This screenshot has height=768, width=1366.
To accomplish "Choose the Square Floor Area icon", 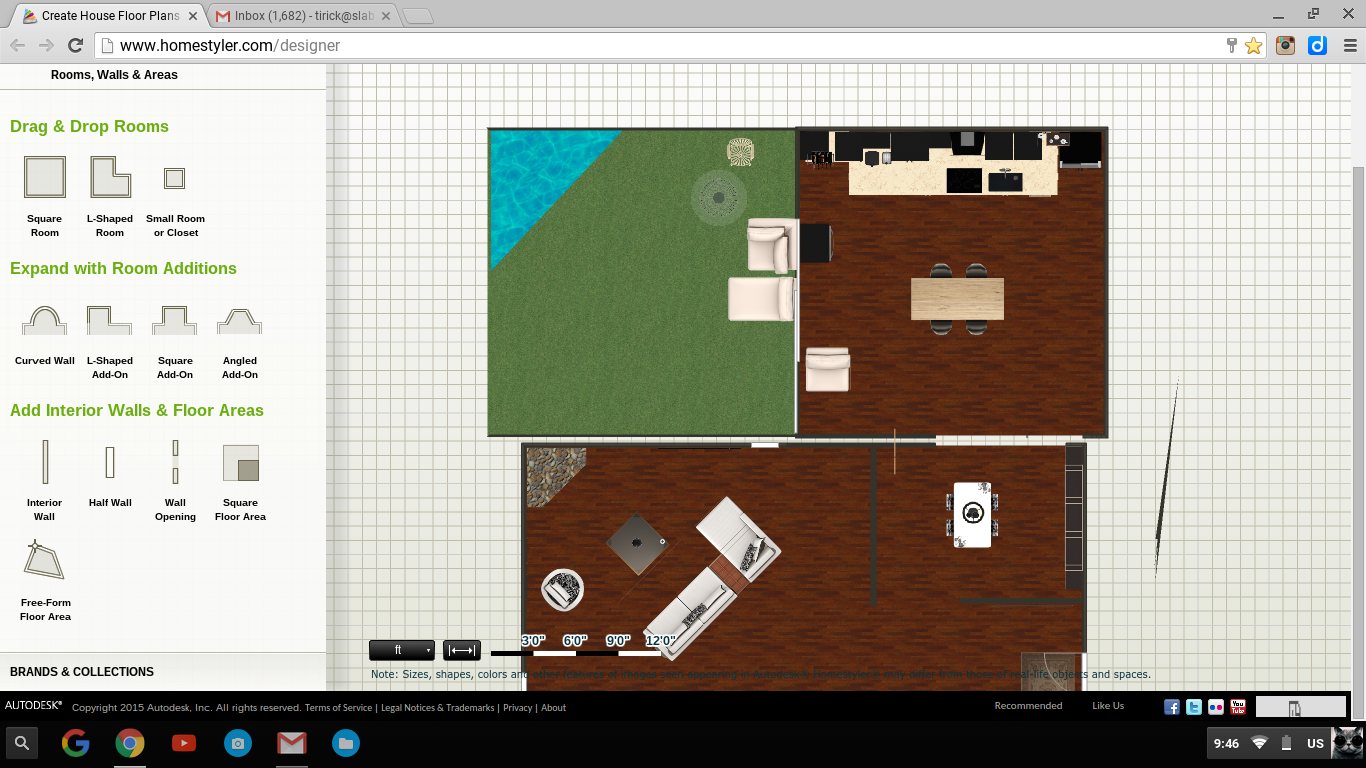I will [240, 463].
